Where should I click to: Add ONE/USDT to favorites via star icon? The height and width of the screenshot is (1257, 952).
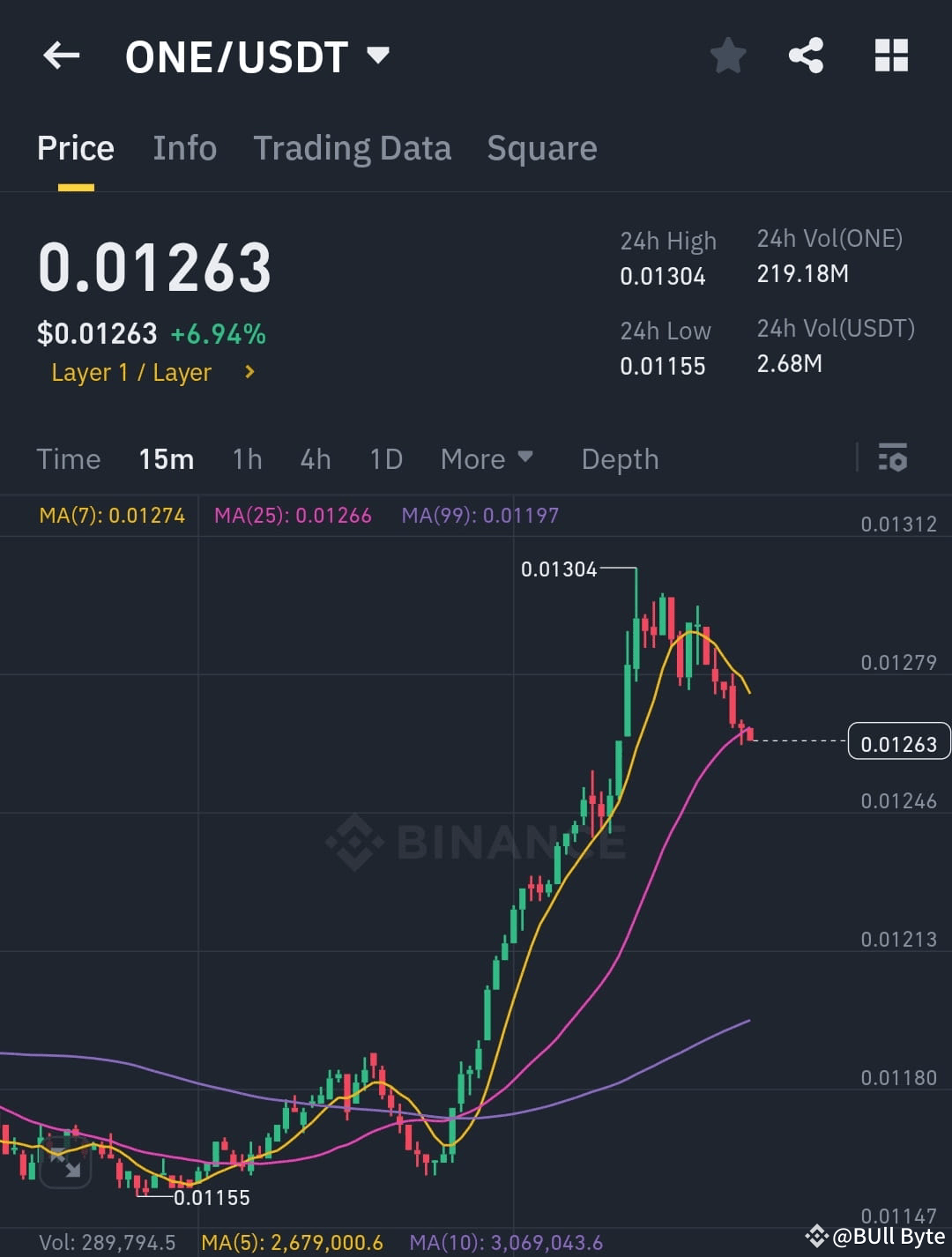coord(728,55)
